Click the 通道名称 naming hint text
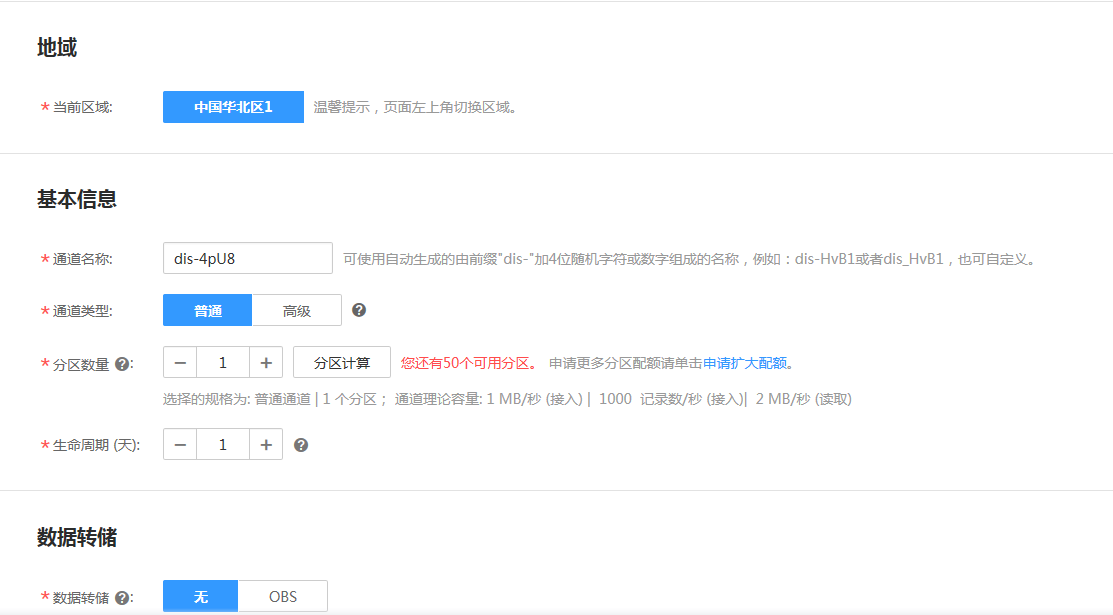 click(x=689, y=259)
